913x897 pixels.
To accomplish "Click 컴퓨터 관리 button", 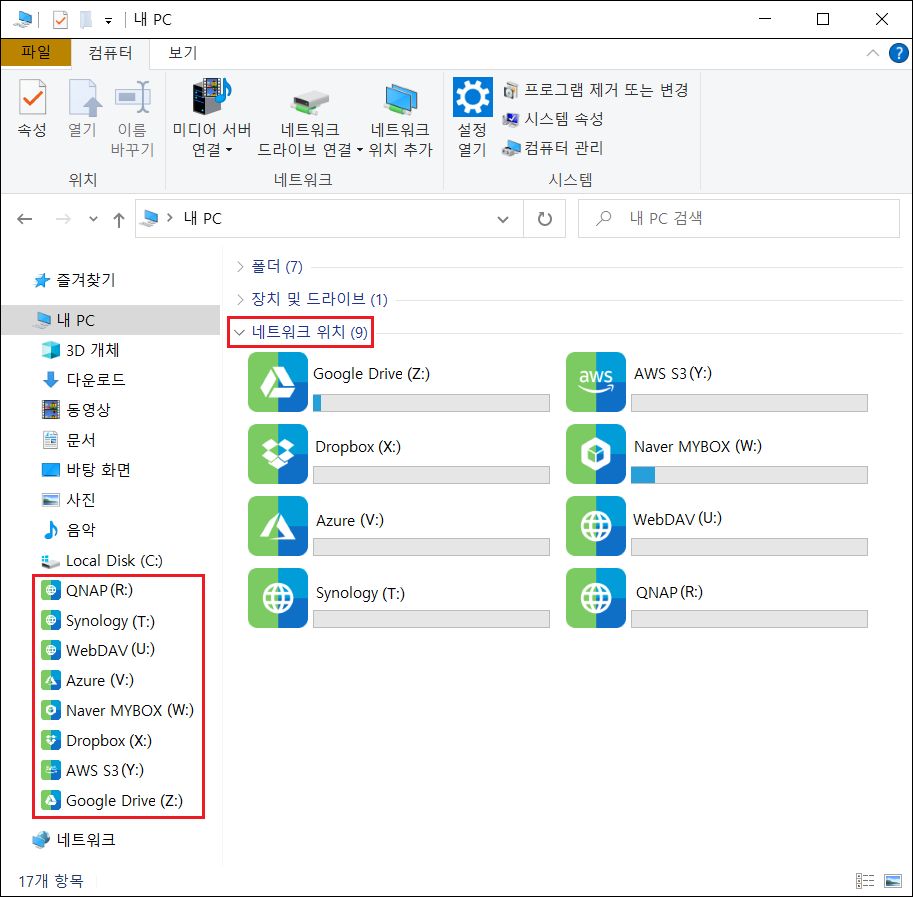I will pyautogui.click(x=553, y=148).
